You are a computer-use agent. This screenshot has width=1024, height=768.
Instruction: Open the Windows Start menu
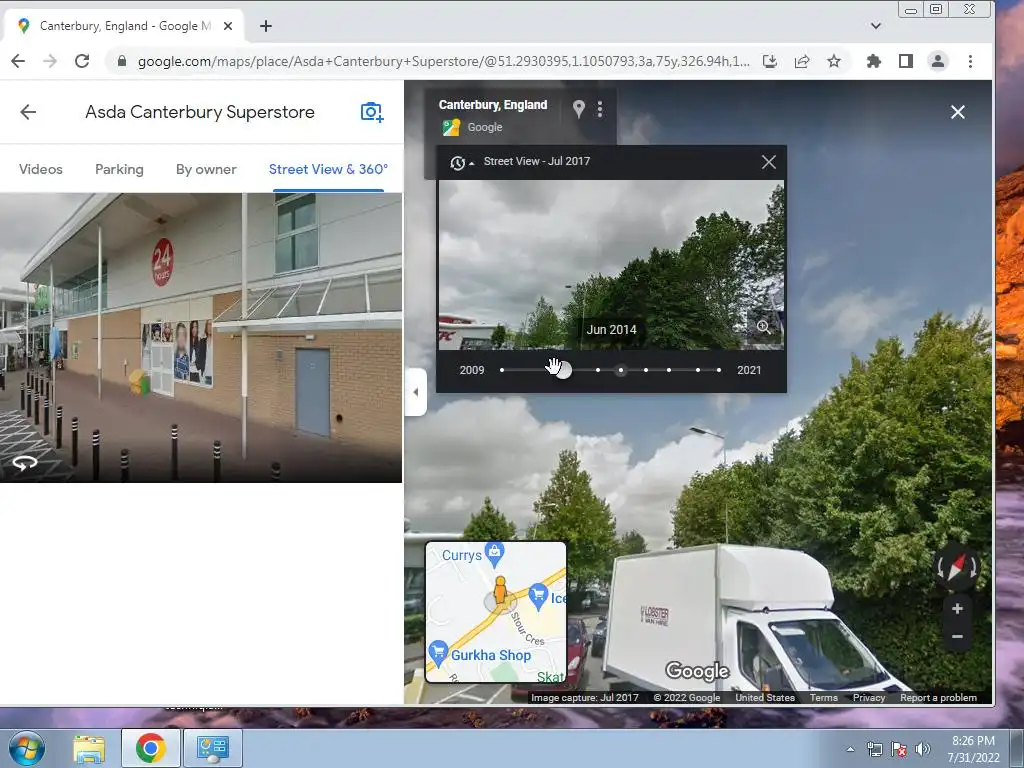27,748
